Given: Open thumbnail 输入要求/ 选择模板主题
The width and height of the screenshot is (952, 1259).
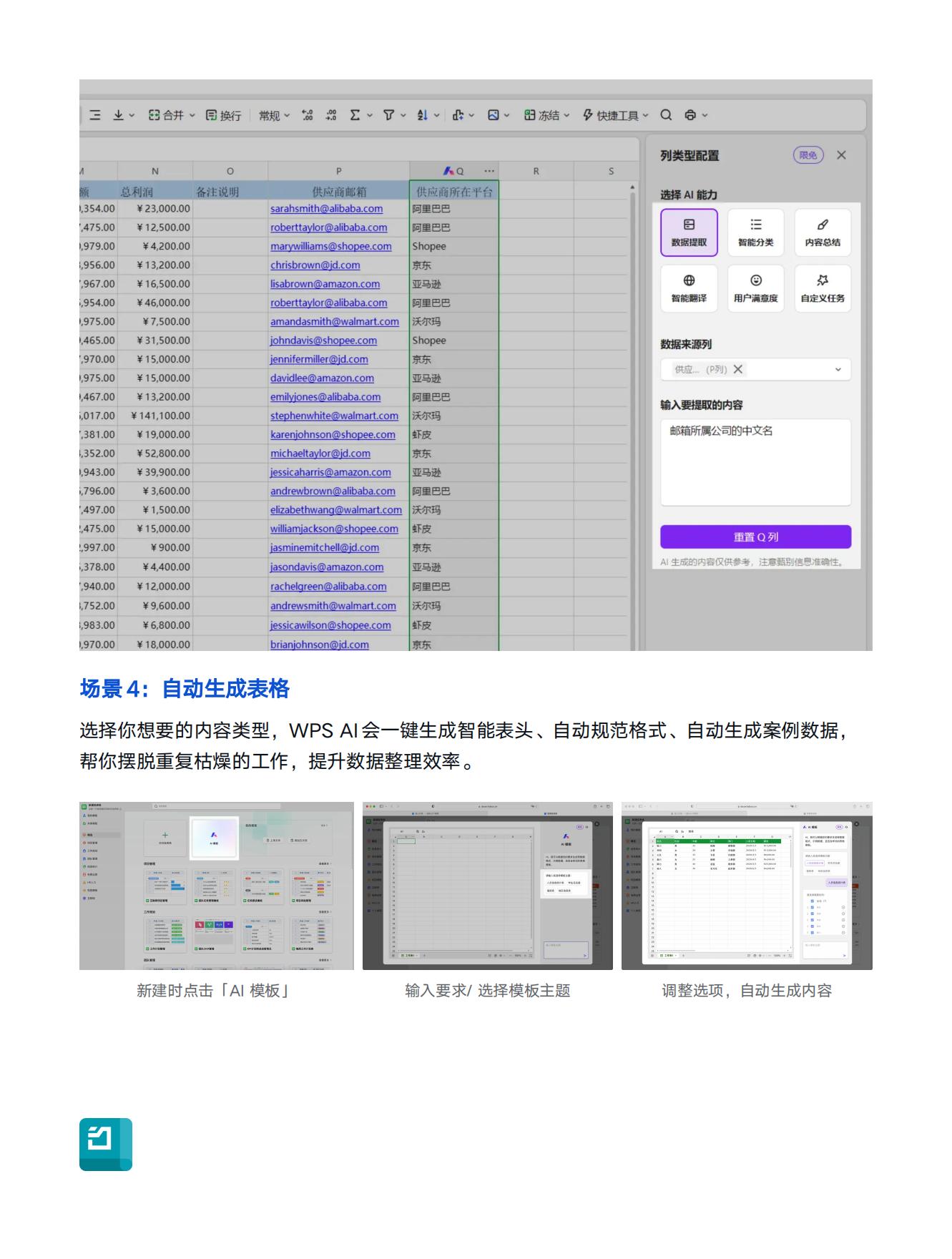Looking at the screenshot, I should (x=488, y=886).
